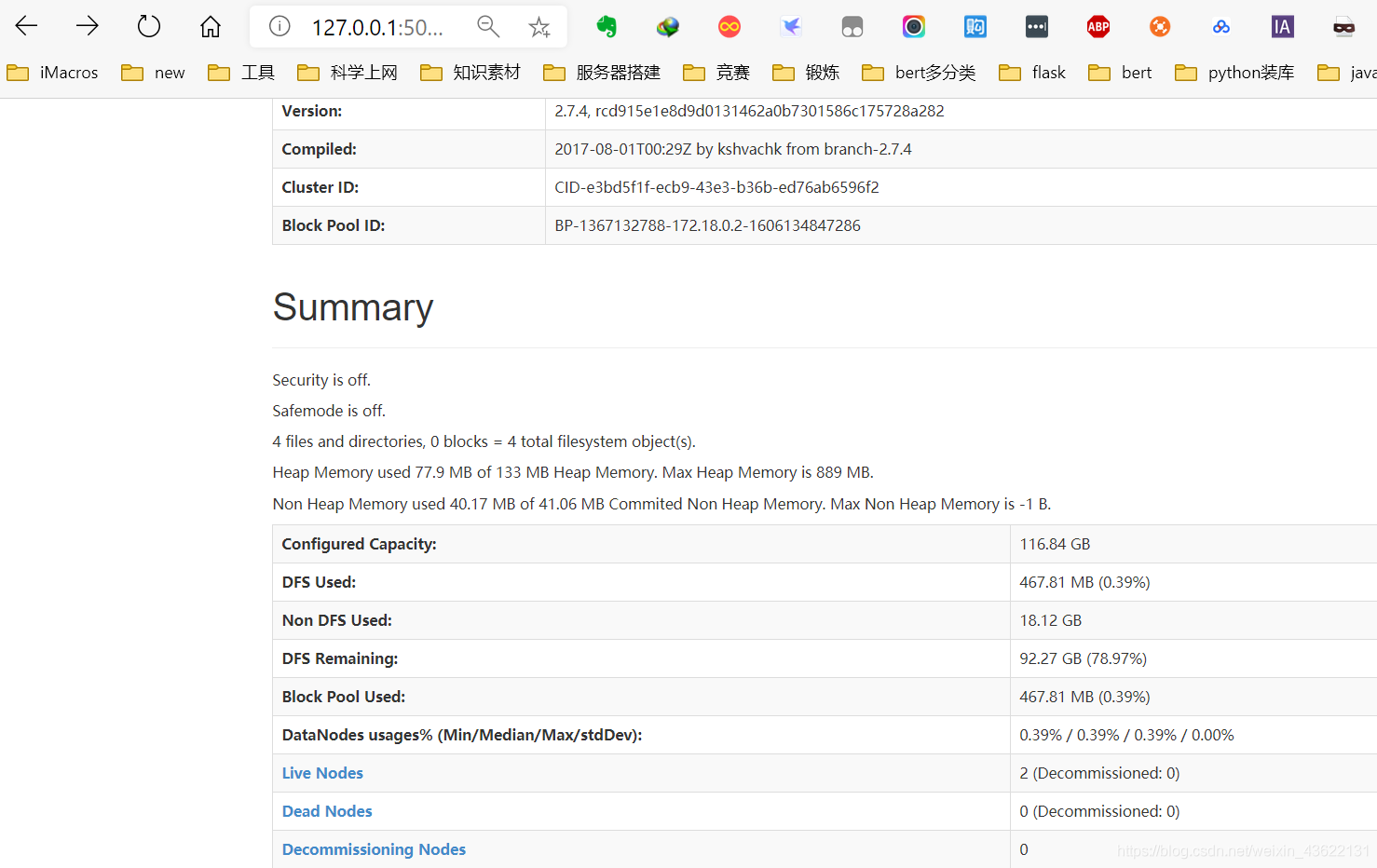Open the purple IA extension icon
Viewport: 1377px width, 868px height.
[x=1283, y=27]
